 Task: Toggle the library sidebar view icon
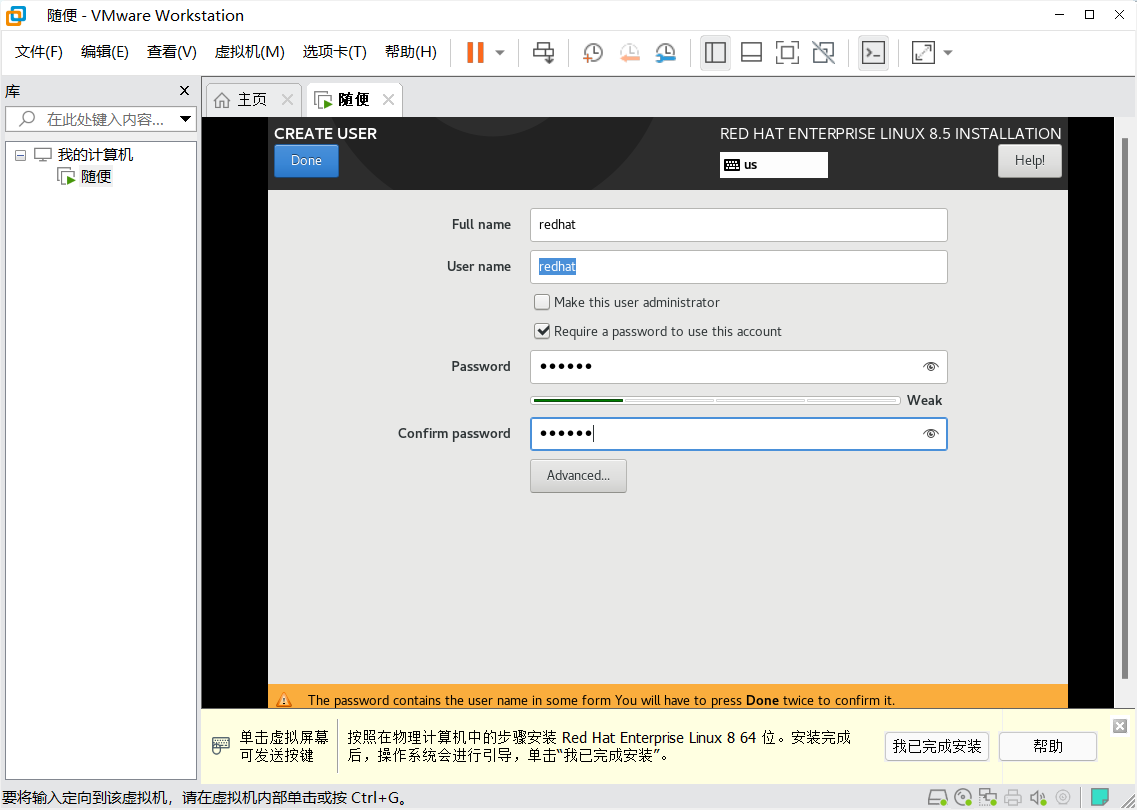pos(715,52)
